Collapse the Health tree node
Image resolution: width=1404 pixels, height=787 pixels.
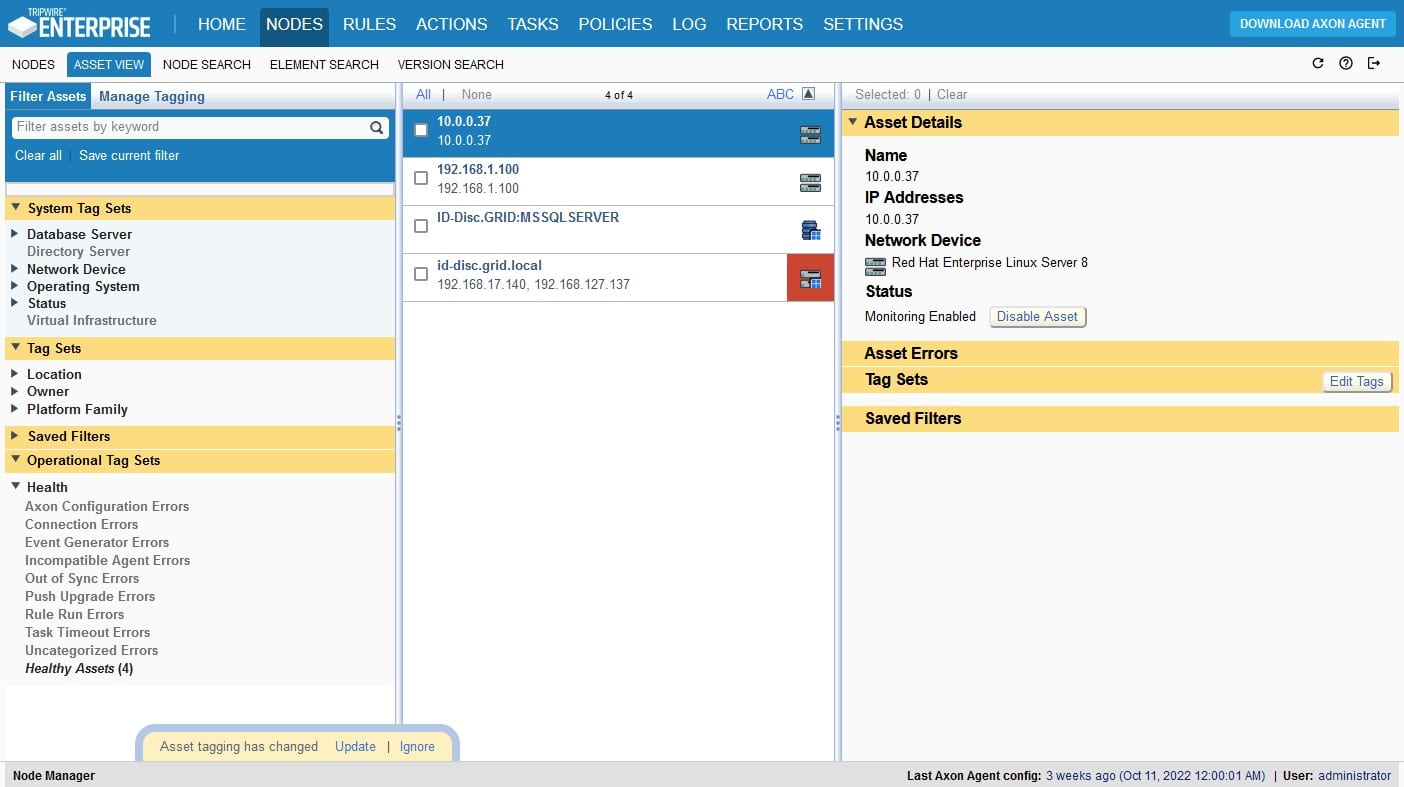pyautogui.click(x=16, y=487)
